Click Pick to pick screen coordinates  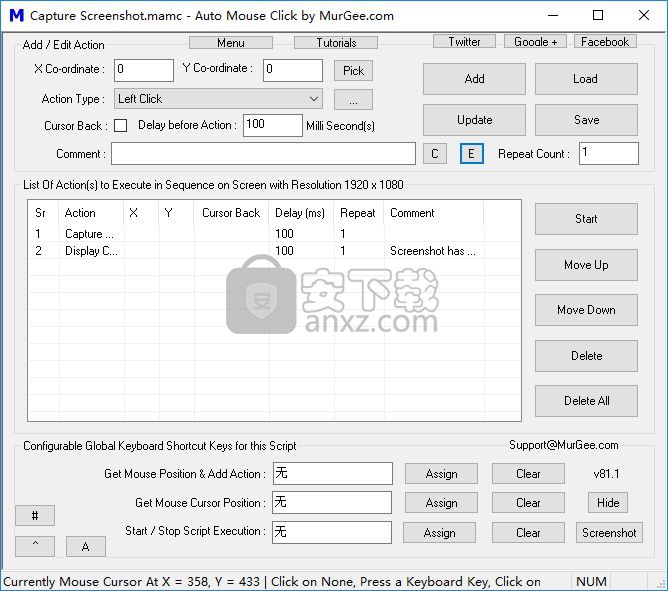click(353, 70)
